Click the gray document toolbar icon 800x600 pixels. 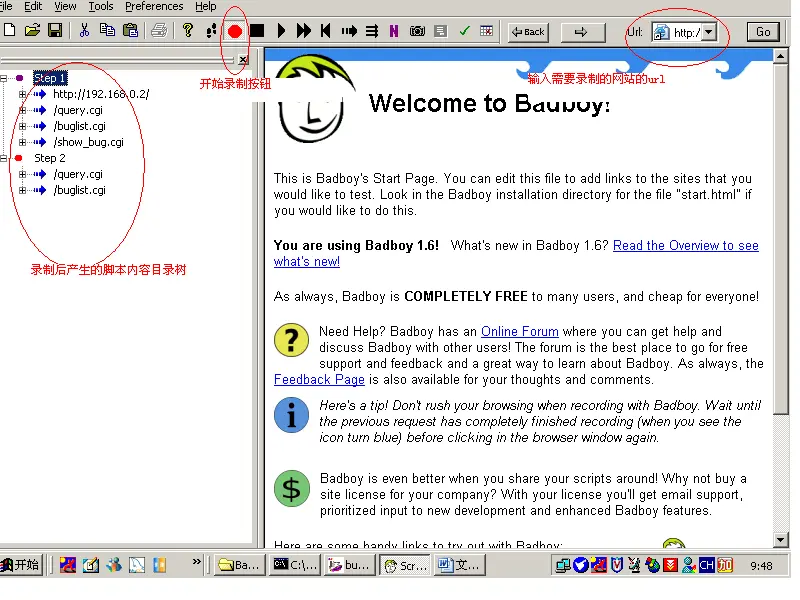(440, 32)
